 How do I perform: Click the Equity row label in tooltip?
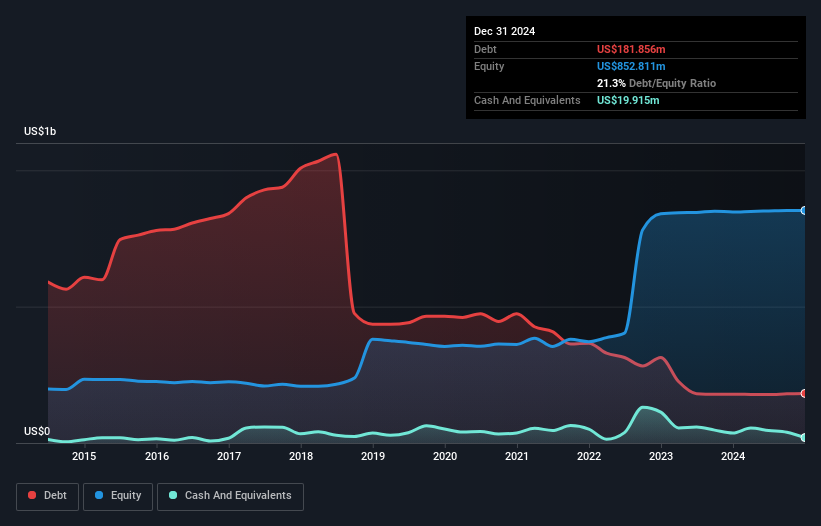pos(489,66)
